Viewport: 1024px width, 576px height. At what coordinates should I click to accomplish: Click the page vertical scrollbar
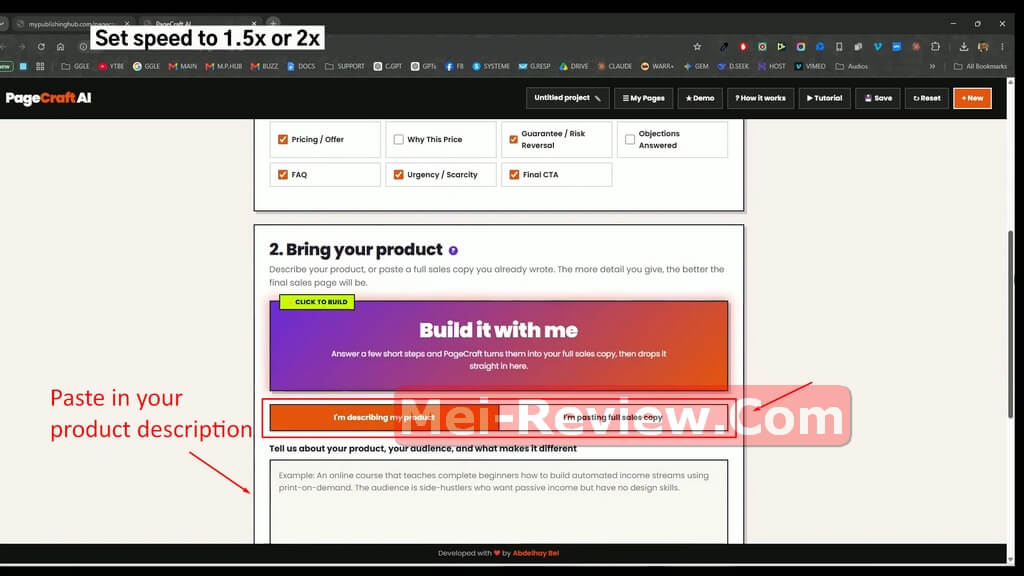point(1010,325)
